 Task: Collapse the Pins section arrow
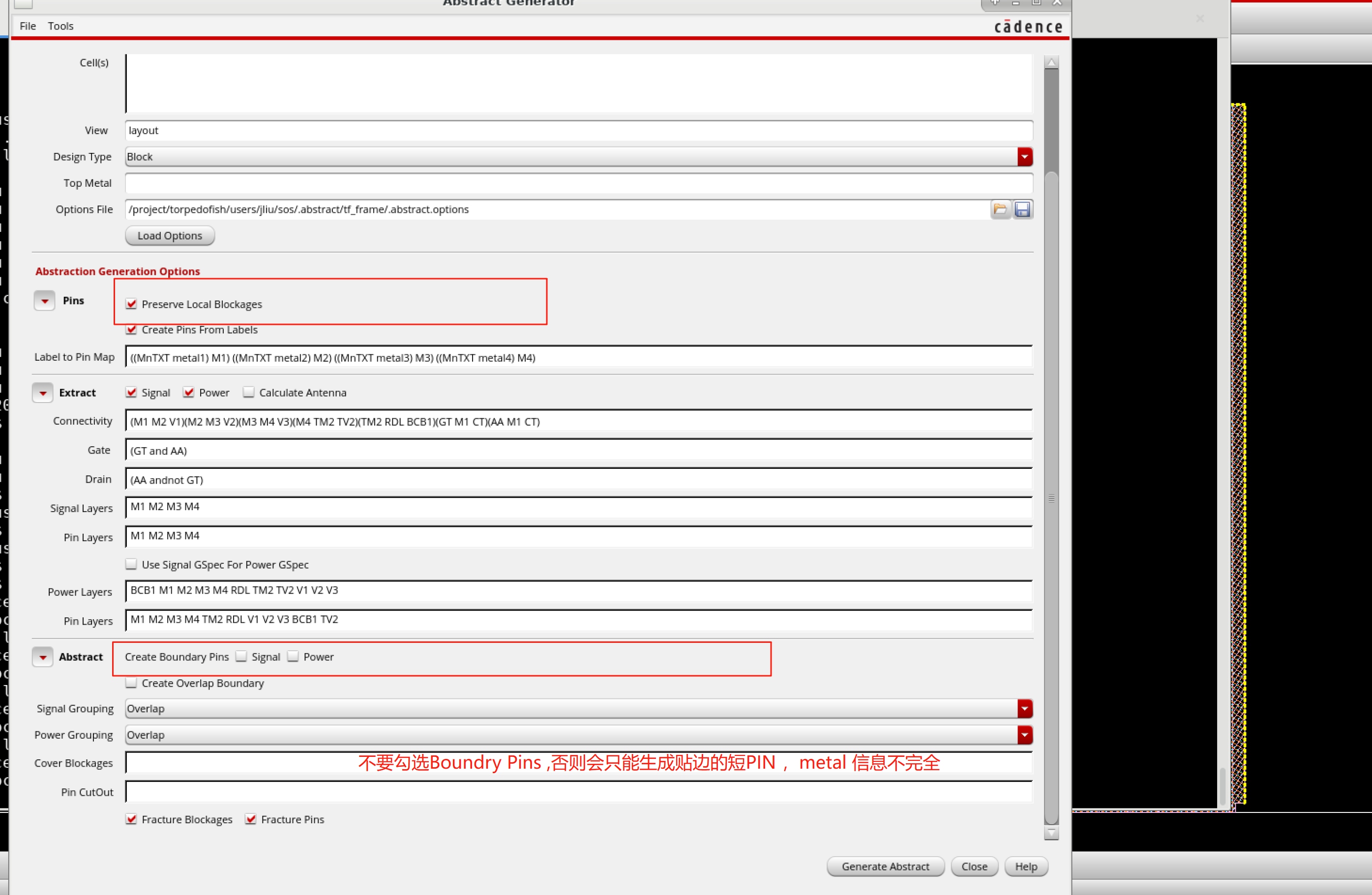pyautogui.click(x=44, y=301)
